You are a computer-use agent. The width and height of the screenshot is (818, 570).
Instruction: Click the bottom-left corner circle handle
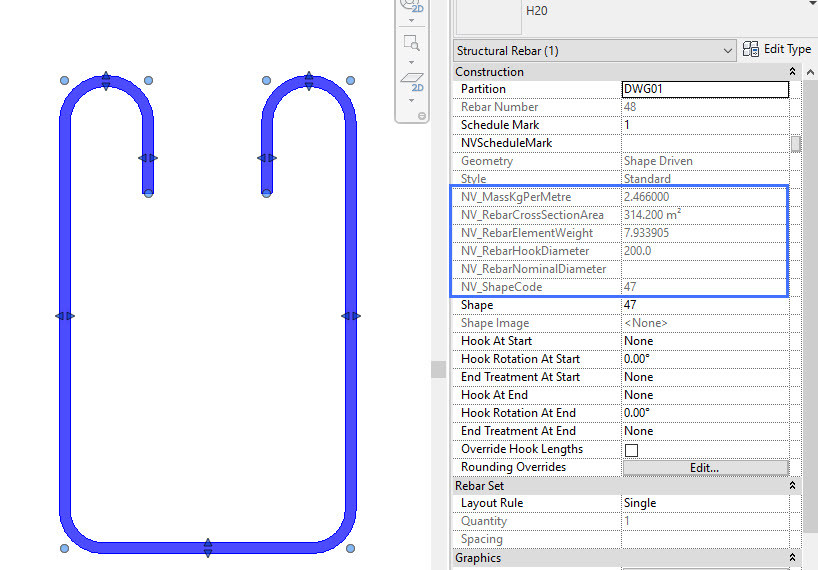65,549
